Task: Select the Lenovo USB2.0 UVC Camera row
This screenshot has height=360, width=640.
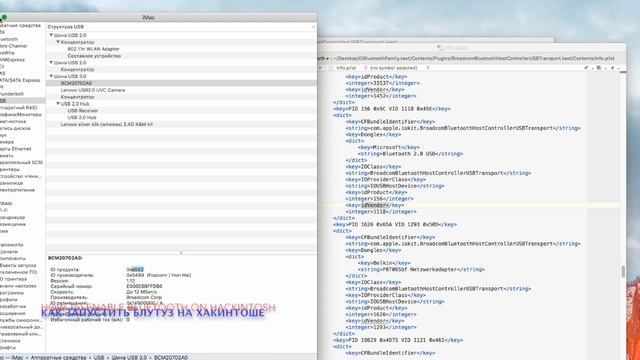Action: coord(181,90)
